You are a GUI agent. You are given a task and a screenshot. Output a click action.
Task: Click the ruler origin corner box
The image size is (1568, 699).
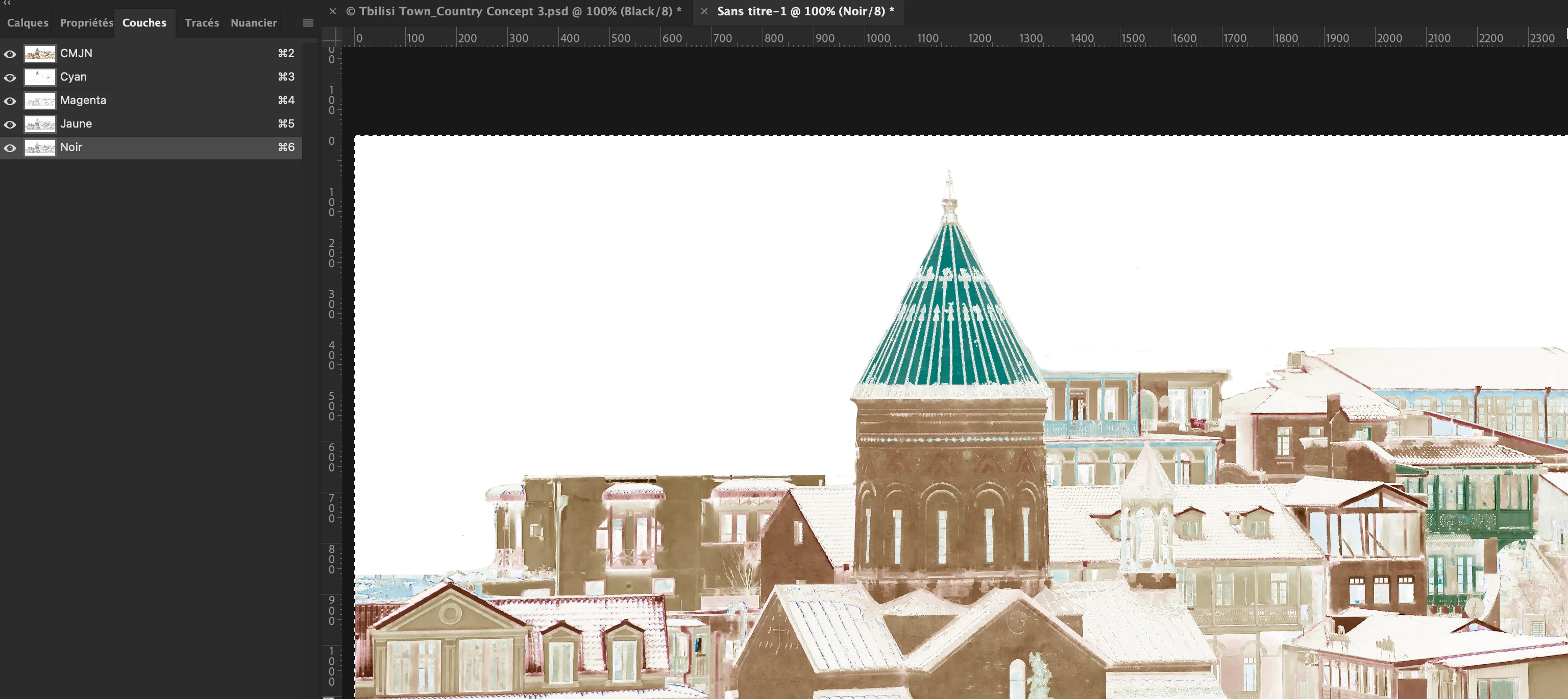pos(331,37)
